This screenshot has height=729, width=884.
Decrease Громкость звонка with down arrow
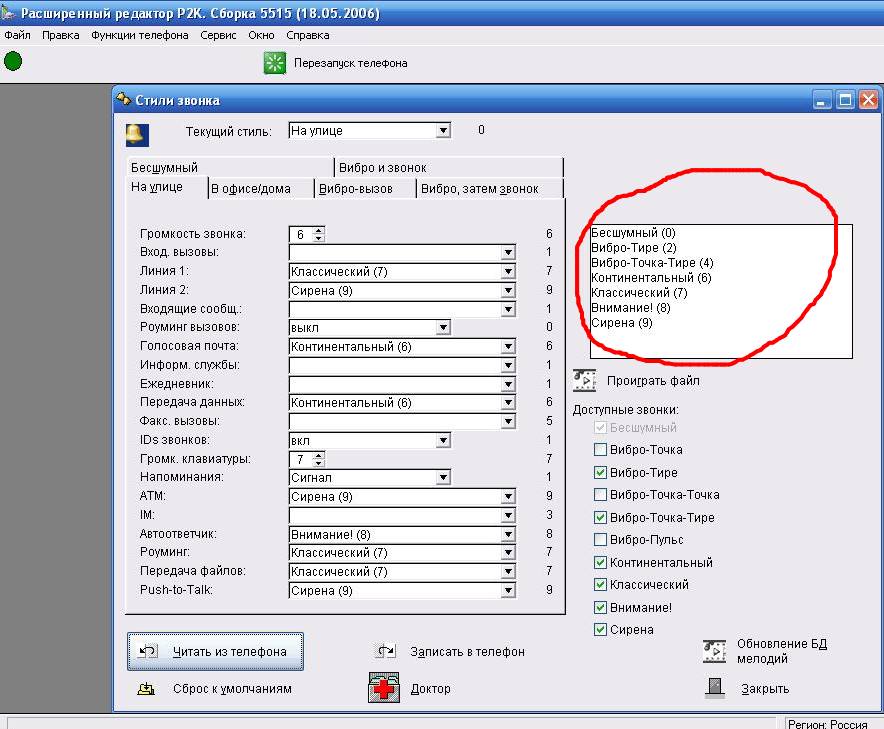tap(319, 238)
